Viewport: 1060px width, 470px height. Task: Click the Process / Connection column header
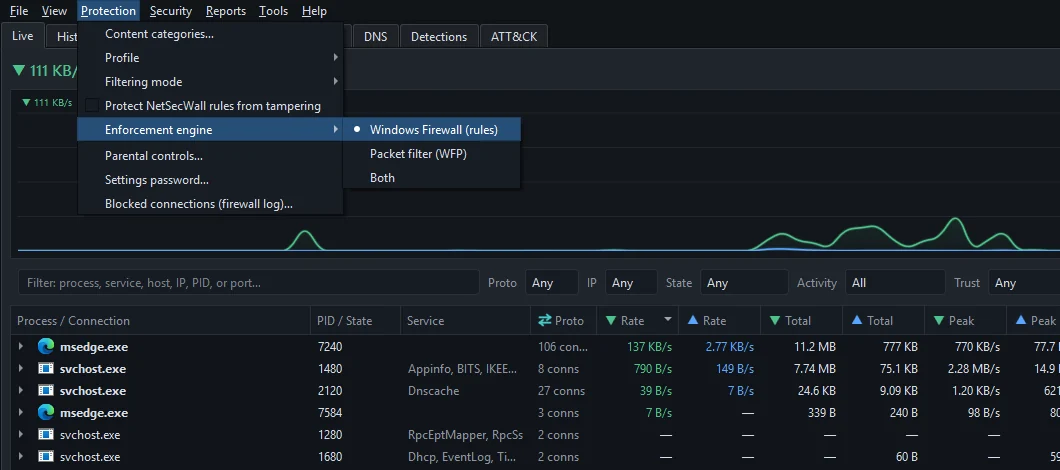(161, 321)
